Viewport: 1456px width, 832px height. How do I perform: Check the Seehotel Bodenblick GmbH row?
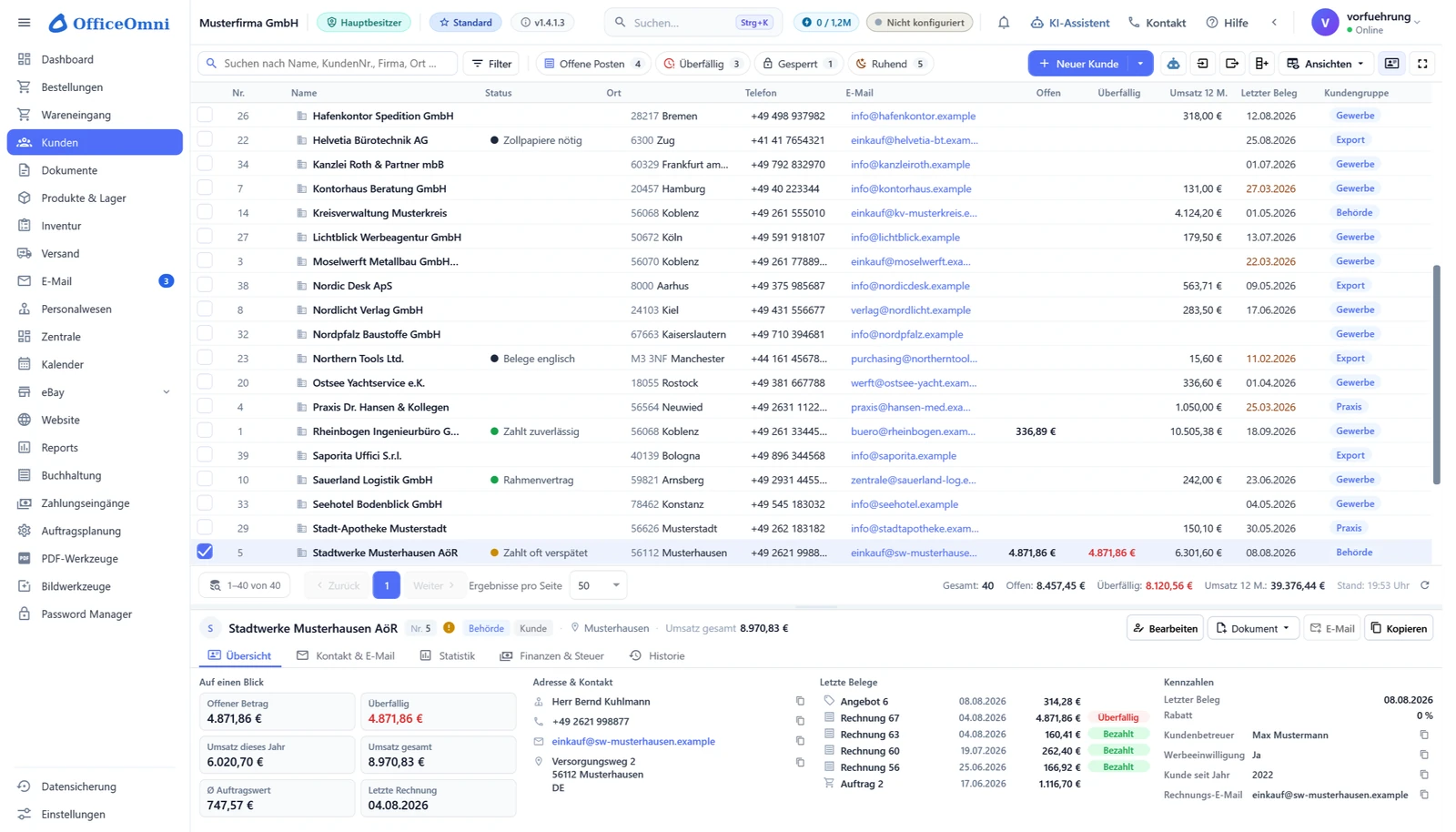(x=205, y=503)
